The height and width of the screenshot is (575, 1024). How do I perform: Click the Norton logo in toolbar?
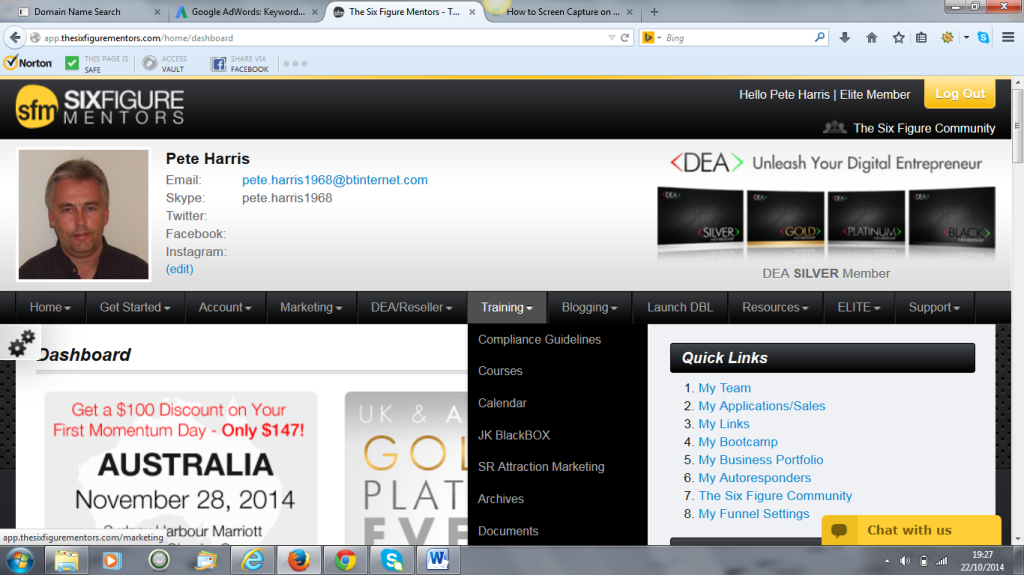(x=28, y=63)
